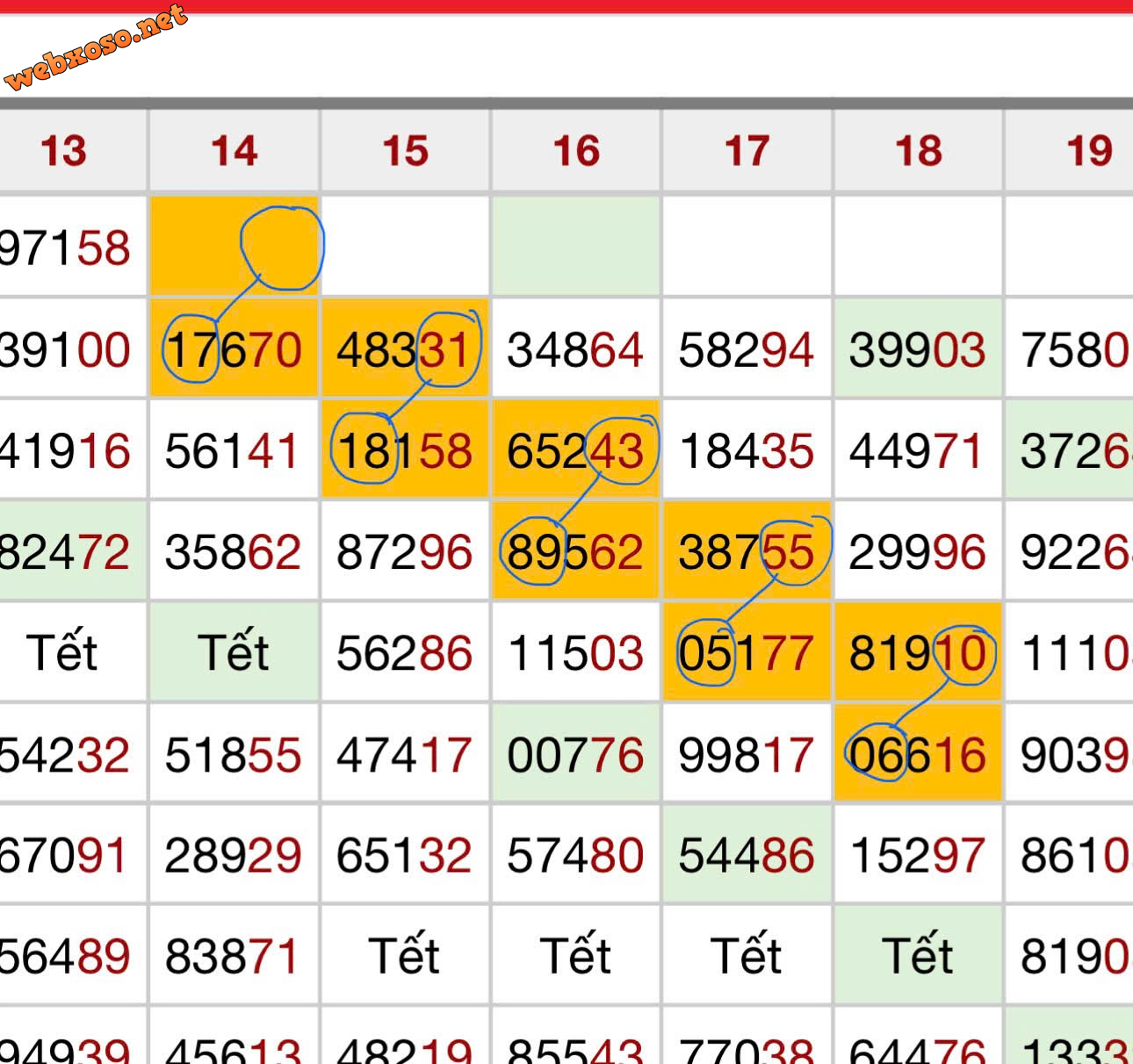Select column header 14

235,150
